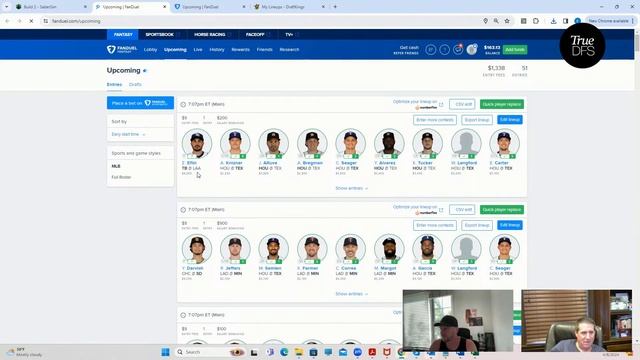Click A. Bregman's player photo
Viewport: 640px width, 360px height.
pos(312,143)
